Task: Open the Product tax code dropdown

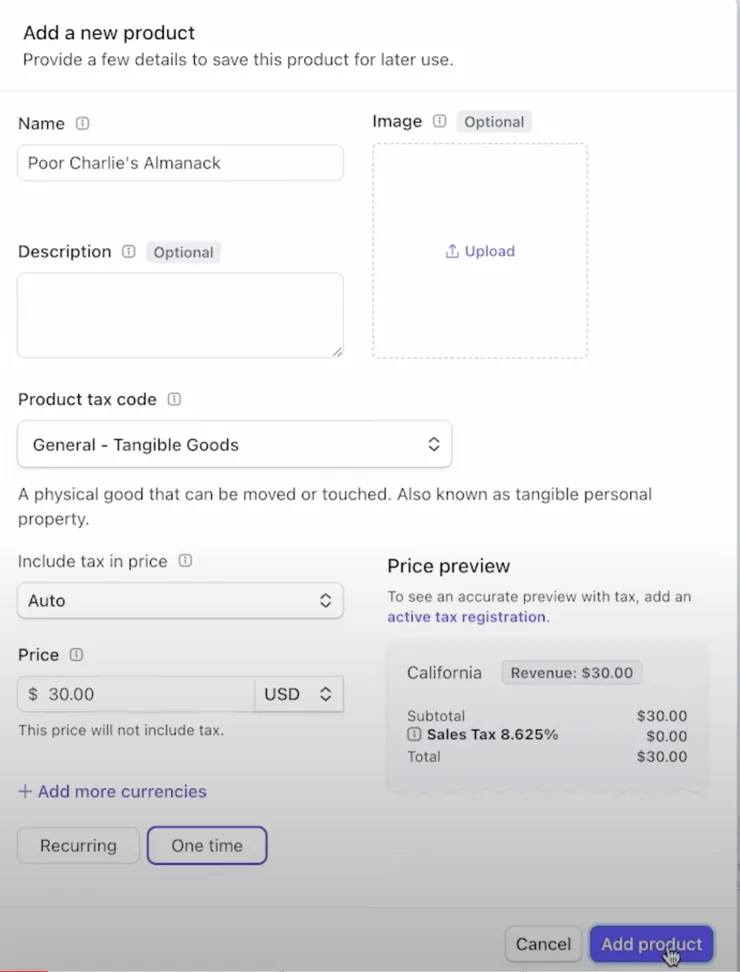Action: click(234, 445)
